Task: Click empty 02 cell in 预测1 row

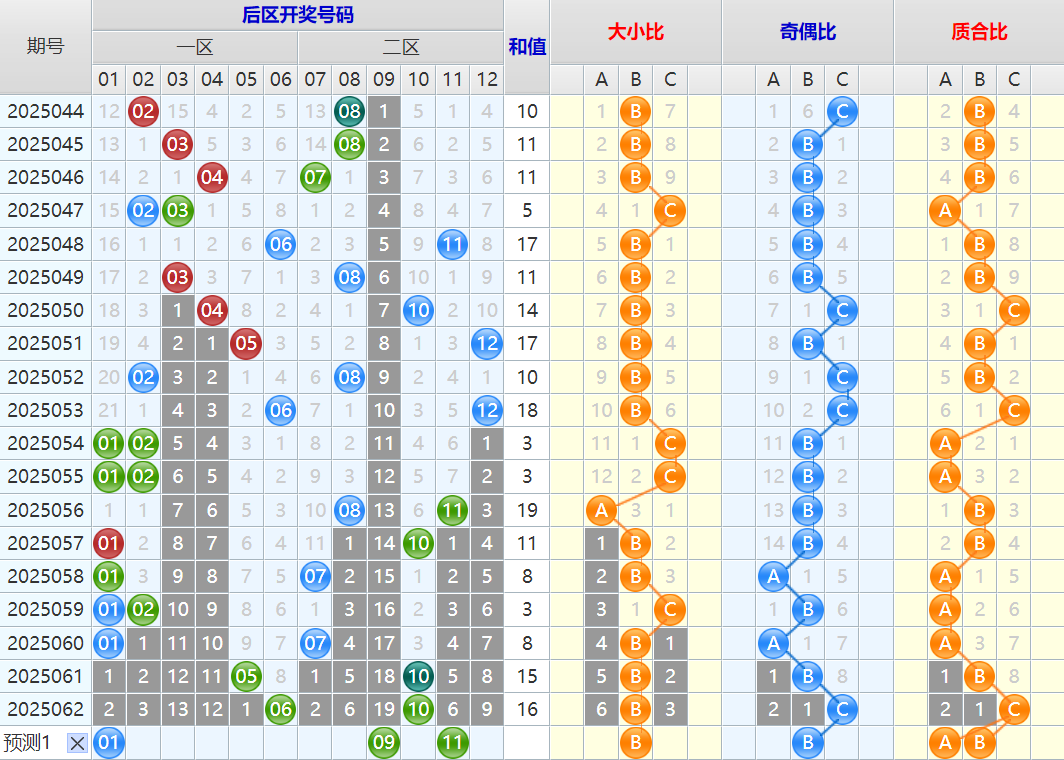Action: click(143, 742)
